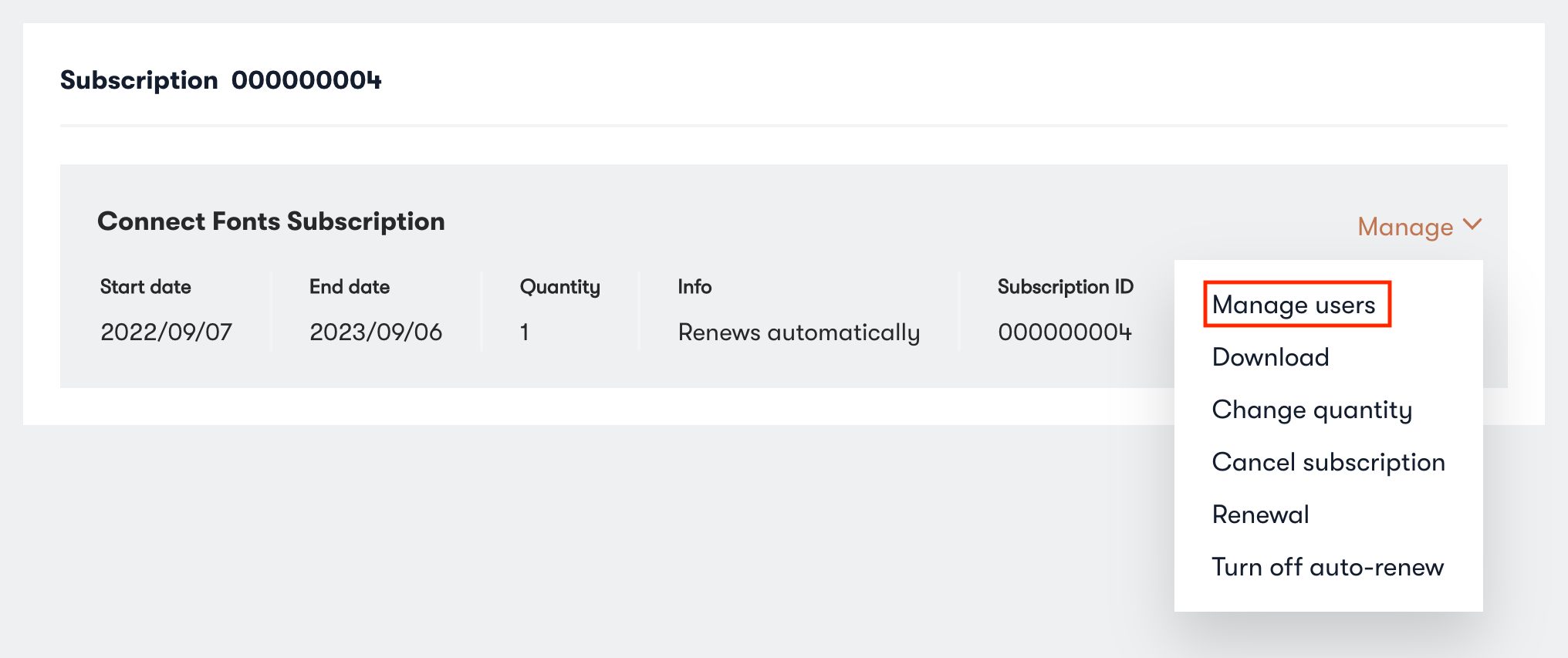Click start date value 2022/09/07
Screen dimensions: 1568x658
(166, 332)
